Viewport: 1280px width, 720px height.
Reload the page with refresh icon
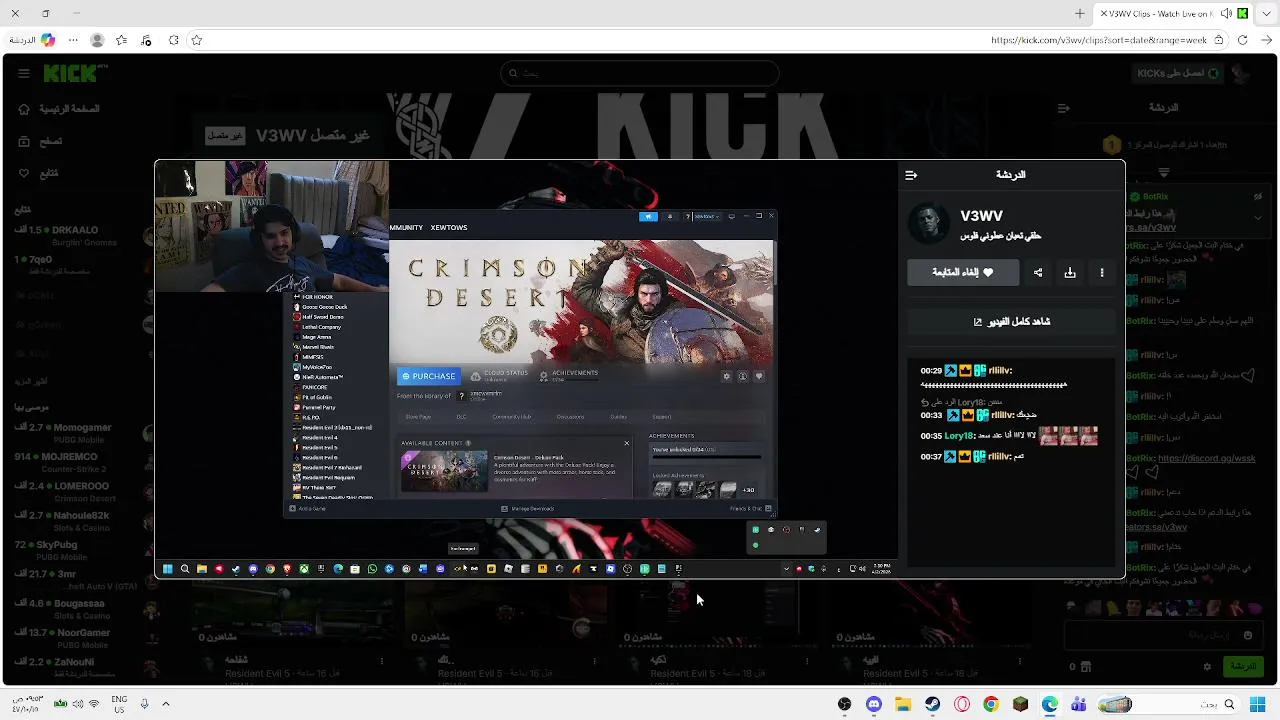click(x=1243, y=40)
